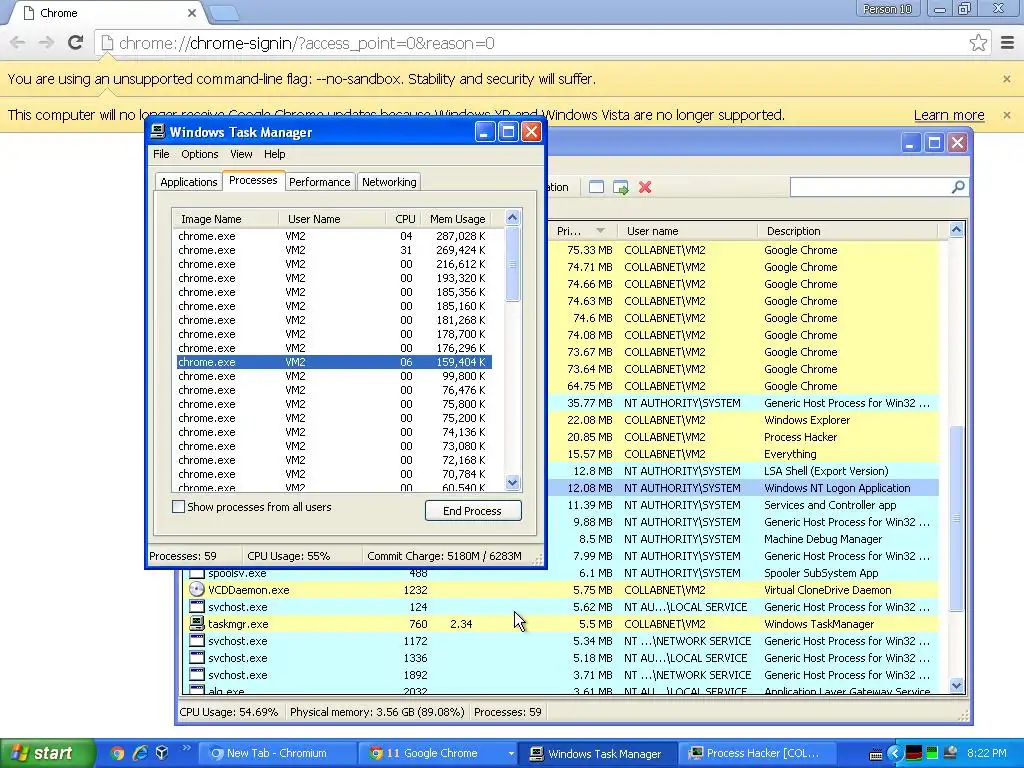Click the Process Hacker list scrollbar thumb
Viewport: 1024px width, 768px height.
tap(956, 519)
